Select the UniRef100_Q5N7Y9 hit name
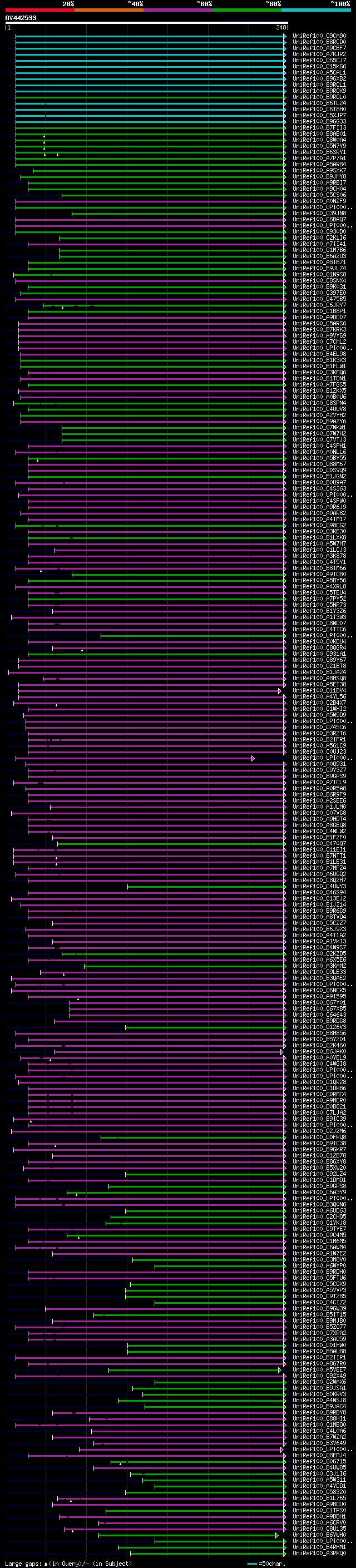 [319, 146]
